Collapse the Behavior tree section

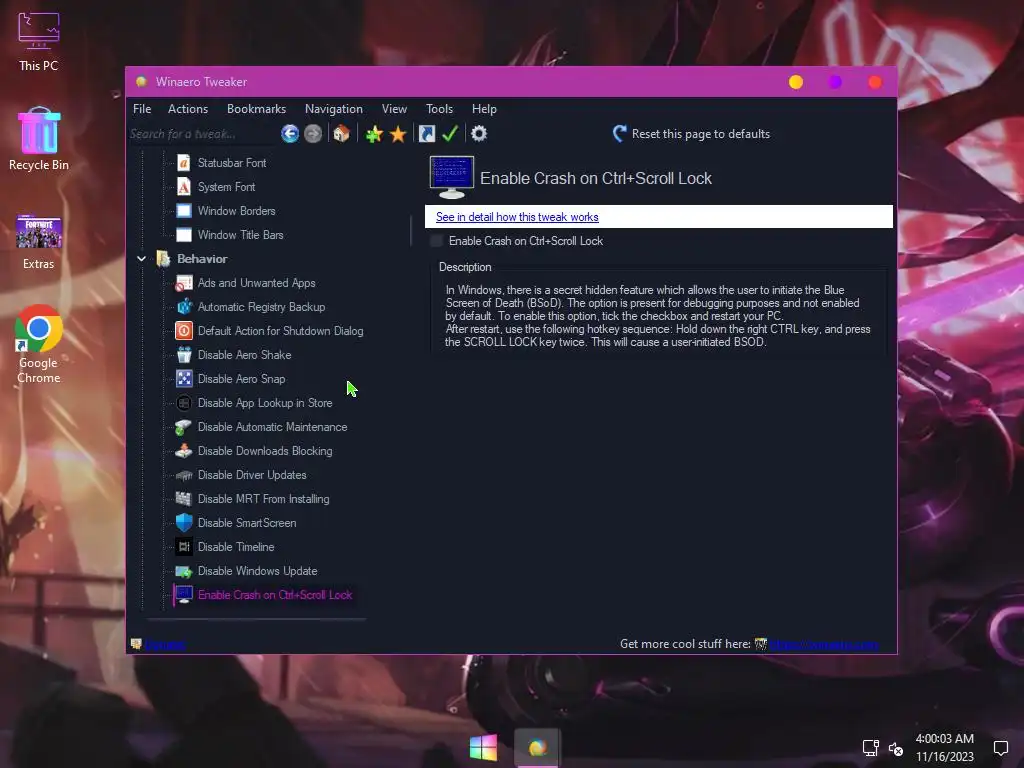[x=141, y=259]
